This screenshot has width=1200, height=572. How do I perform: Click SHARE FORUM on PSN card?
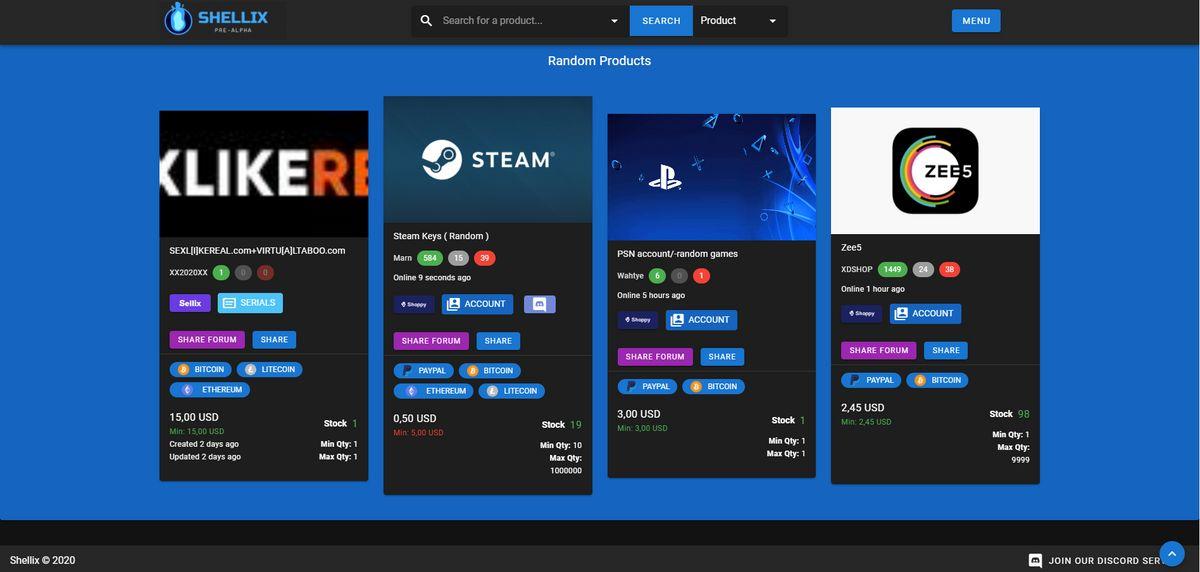(655, 357)
